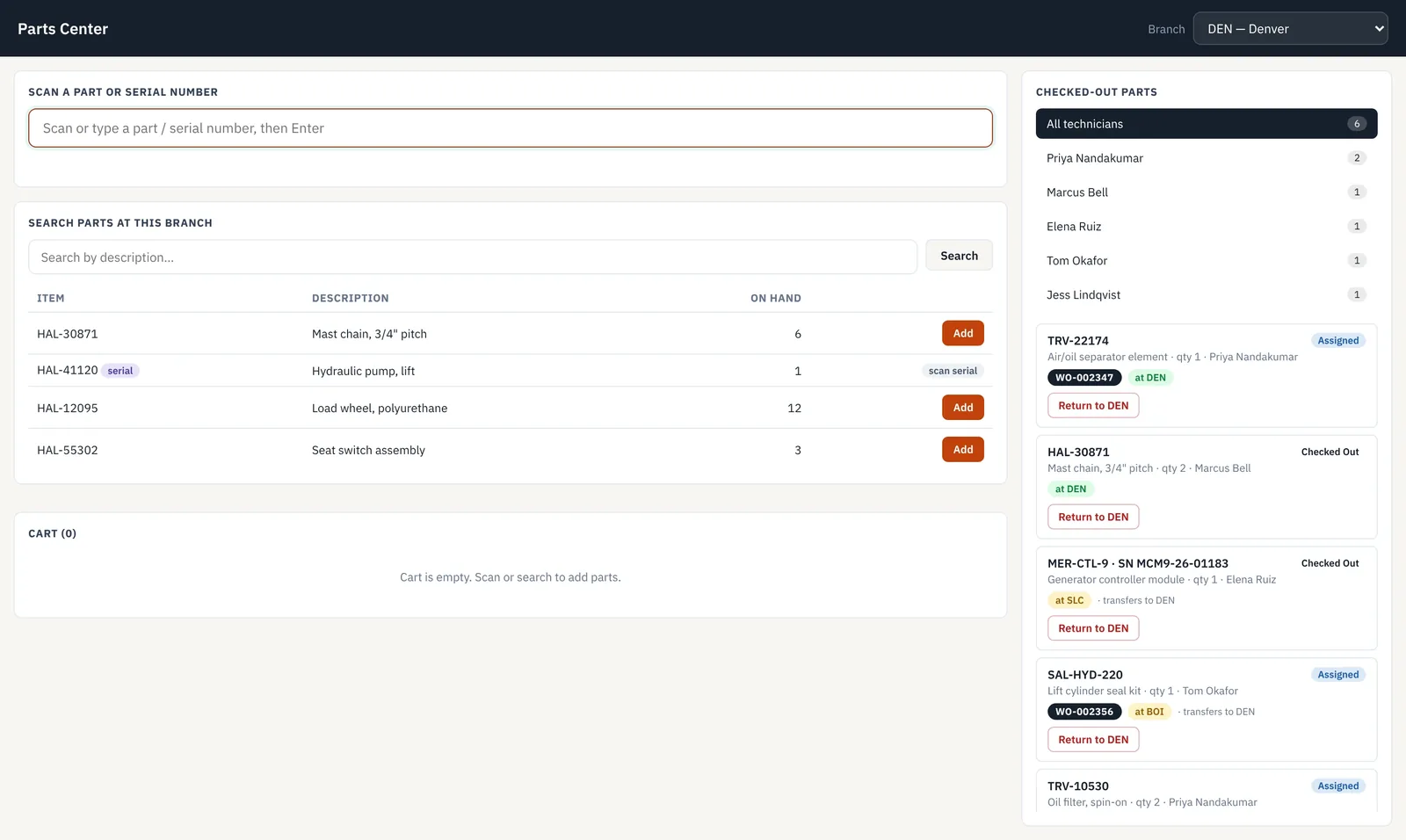Click the CART (0) heading

[52, 534]
